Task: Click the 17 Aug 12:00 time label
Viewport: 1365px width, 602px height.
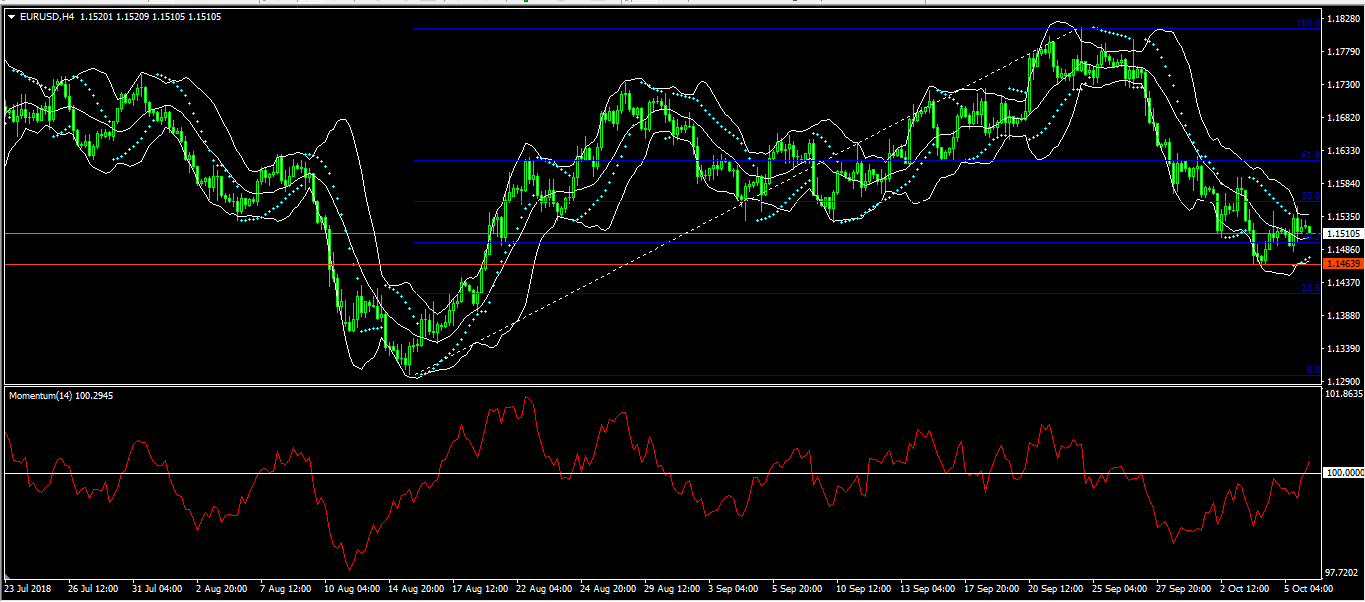Action: coord(479,589)
